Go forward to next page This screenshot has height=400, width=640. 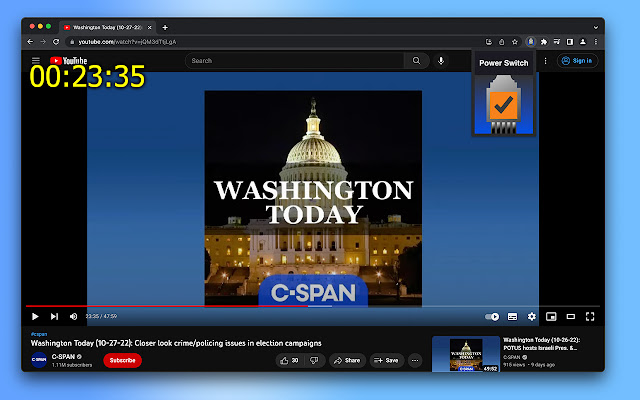coord(43,42)
